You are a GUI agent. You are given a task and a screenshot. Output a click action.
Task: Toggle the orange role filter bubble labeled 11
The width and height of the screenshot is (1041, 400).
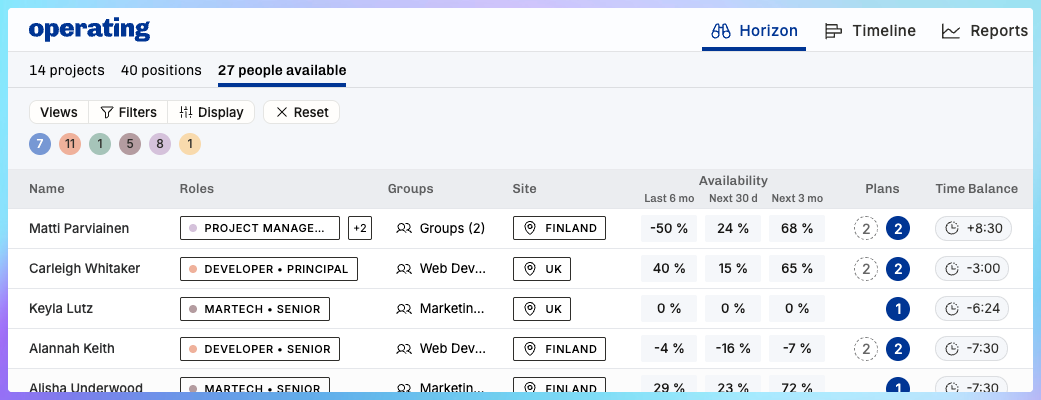(x=70, y=144)
